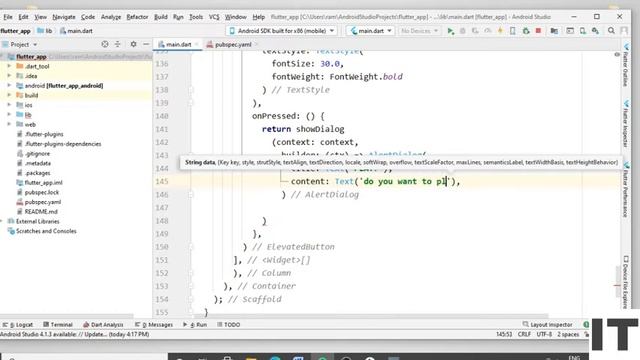Open the Build menu
This screenshot has width=640, height=360.
[x=161, y=17]
